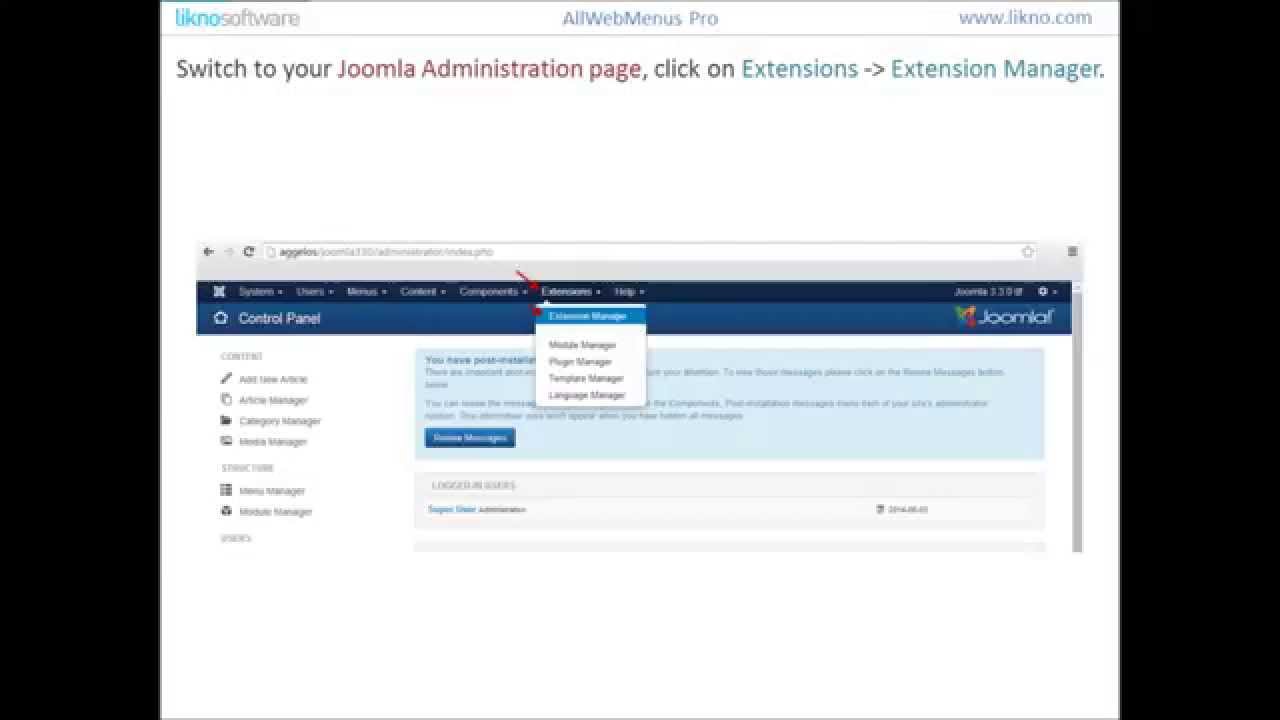
Task: Click the Joomla! brand logo on the right
Action: pyautogui.click(x=1003, y=317)
